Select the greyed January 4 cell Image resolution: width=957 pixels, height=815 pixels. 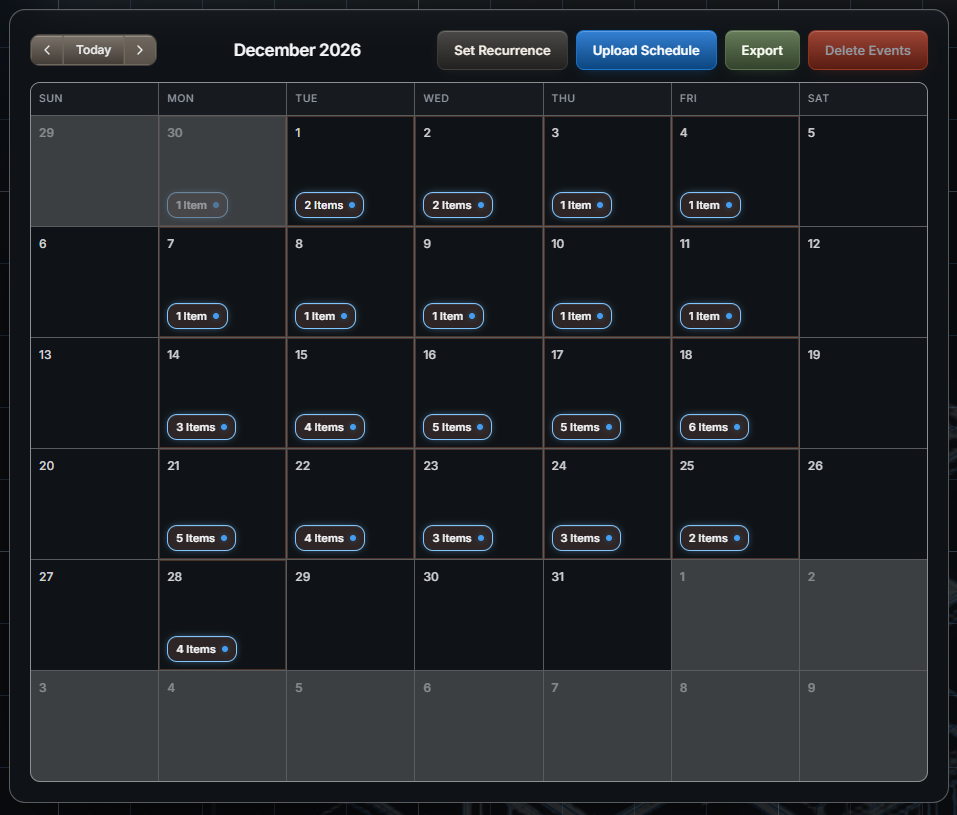pos(222,726)
